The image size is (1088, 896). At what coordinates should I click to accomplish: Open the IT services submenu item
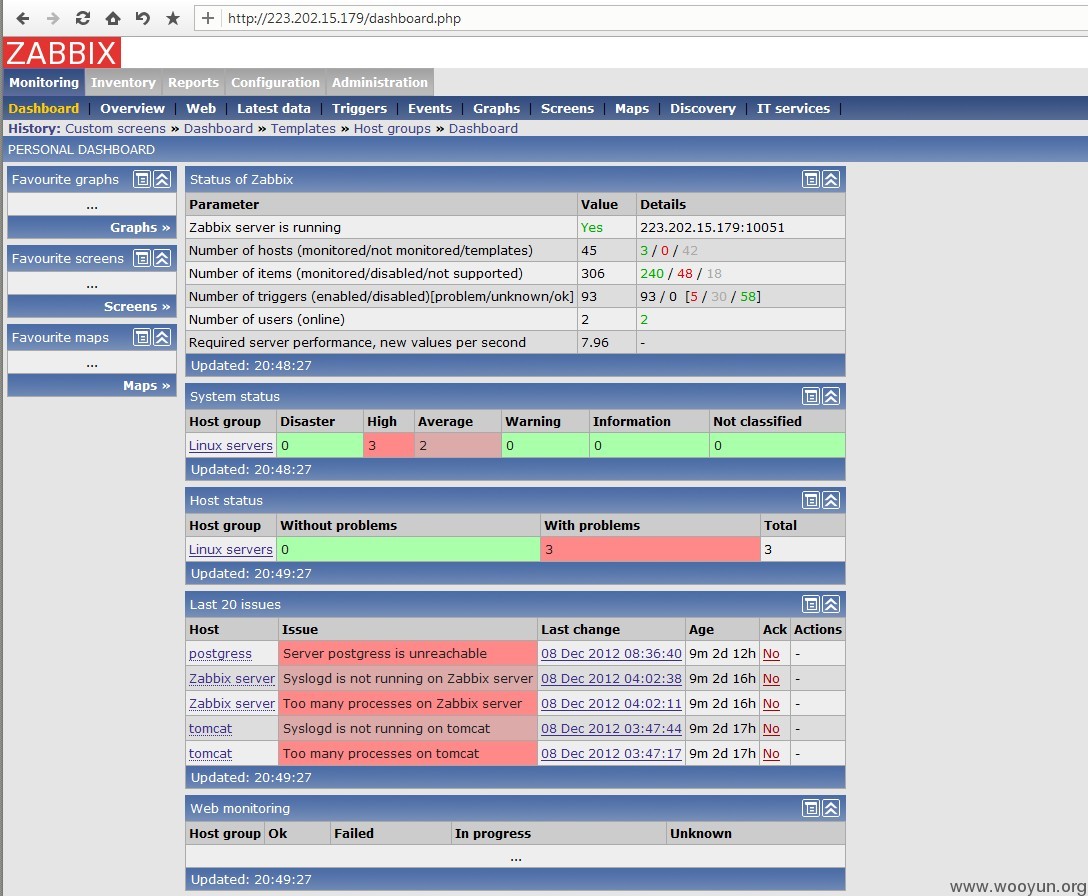[x=793, y=108]
